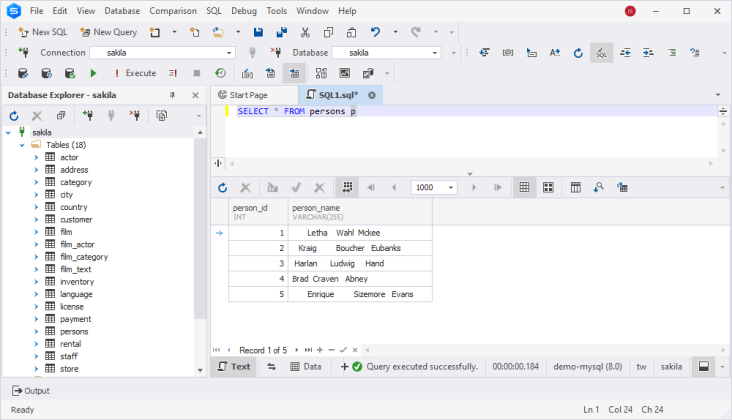The image size is (732, 420).
Task: Refresh the Database Explorer tree
Action: [14, 116]
